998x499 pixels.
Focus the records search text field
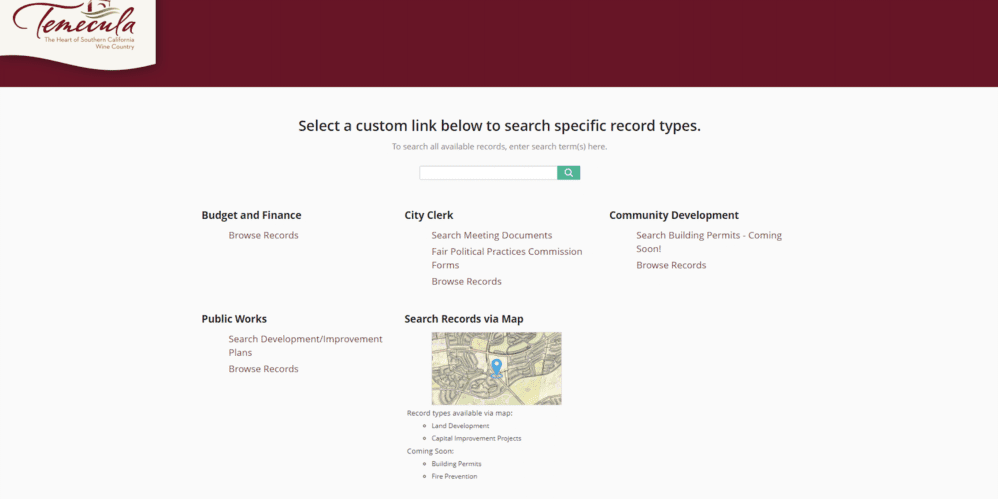(x=488, y=173)
